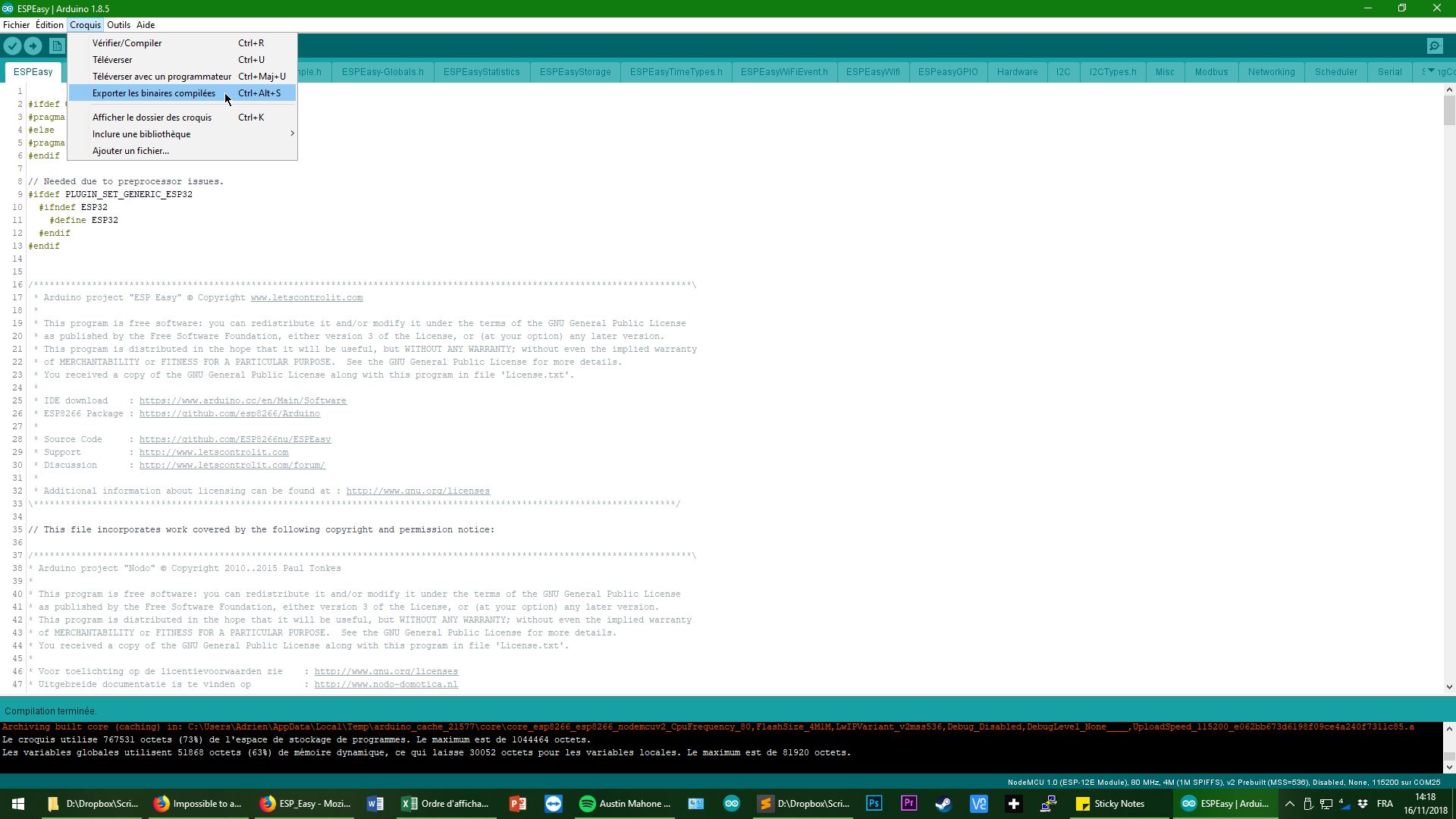Open the Fichier menu

coord(16,25)
